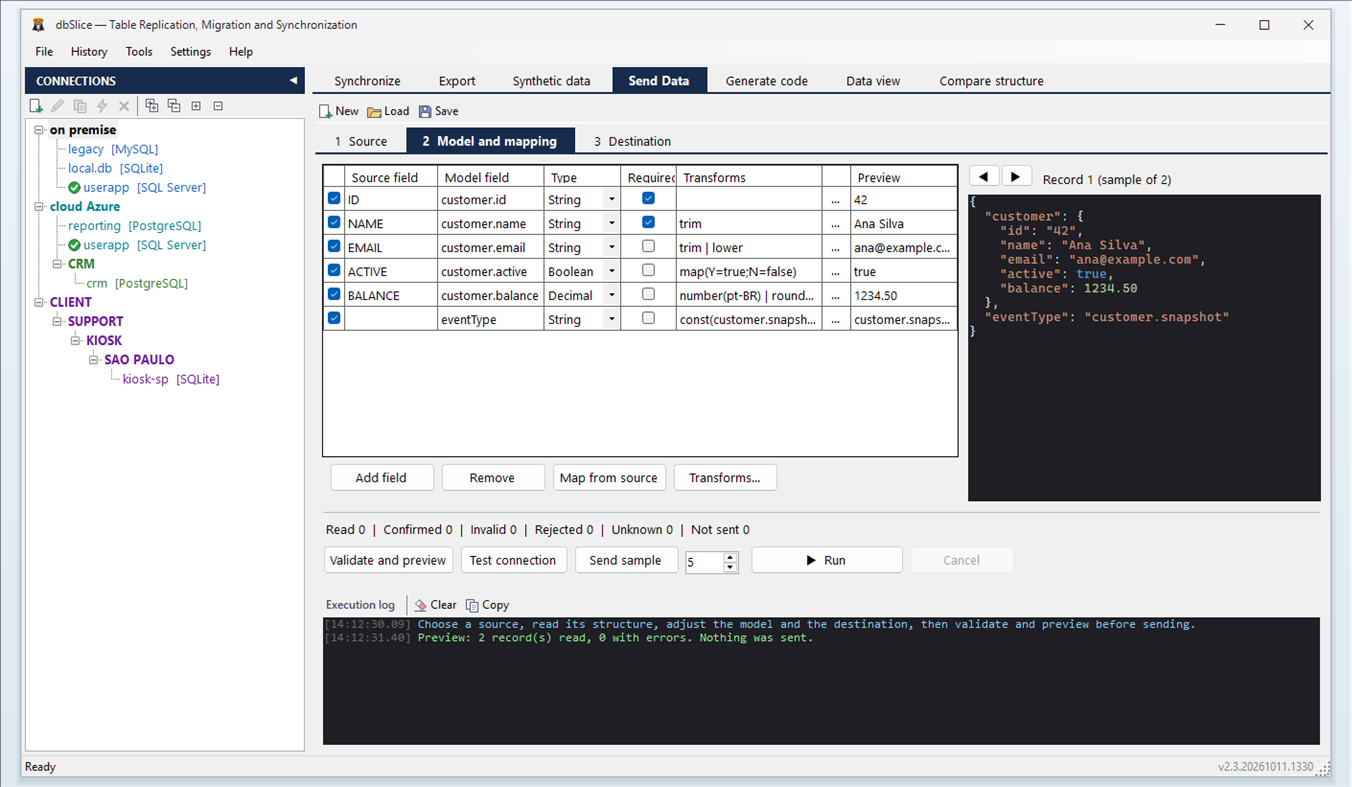The image size is (1352, 787).
Task: Click the single plus-box icon in Connections toolbar
Action: [196, 106]
